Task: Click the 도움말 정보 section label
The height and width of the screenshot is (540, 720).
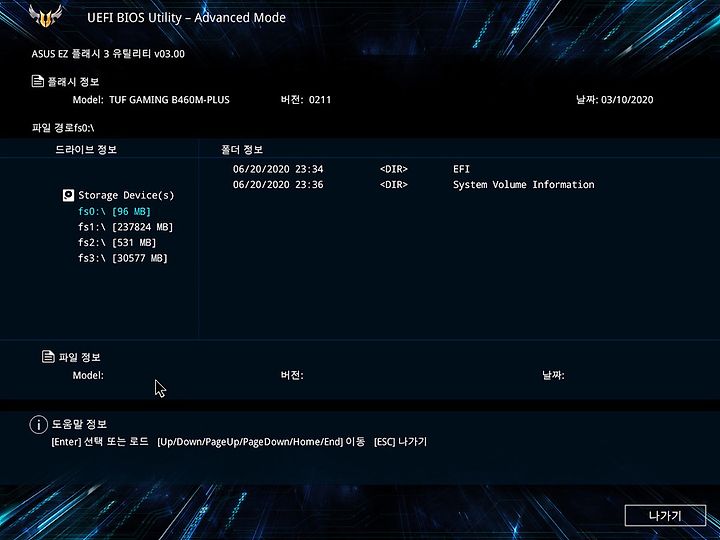Action: click(79, 424)
